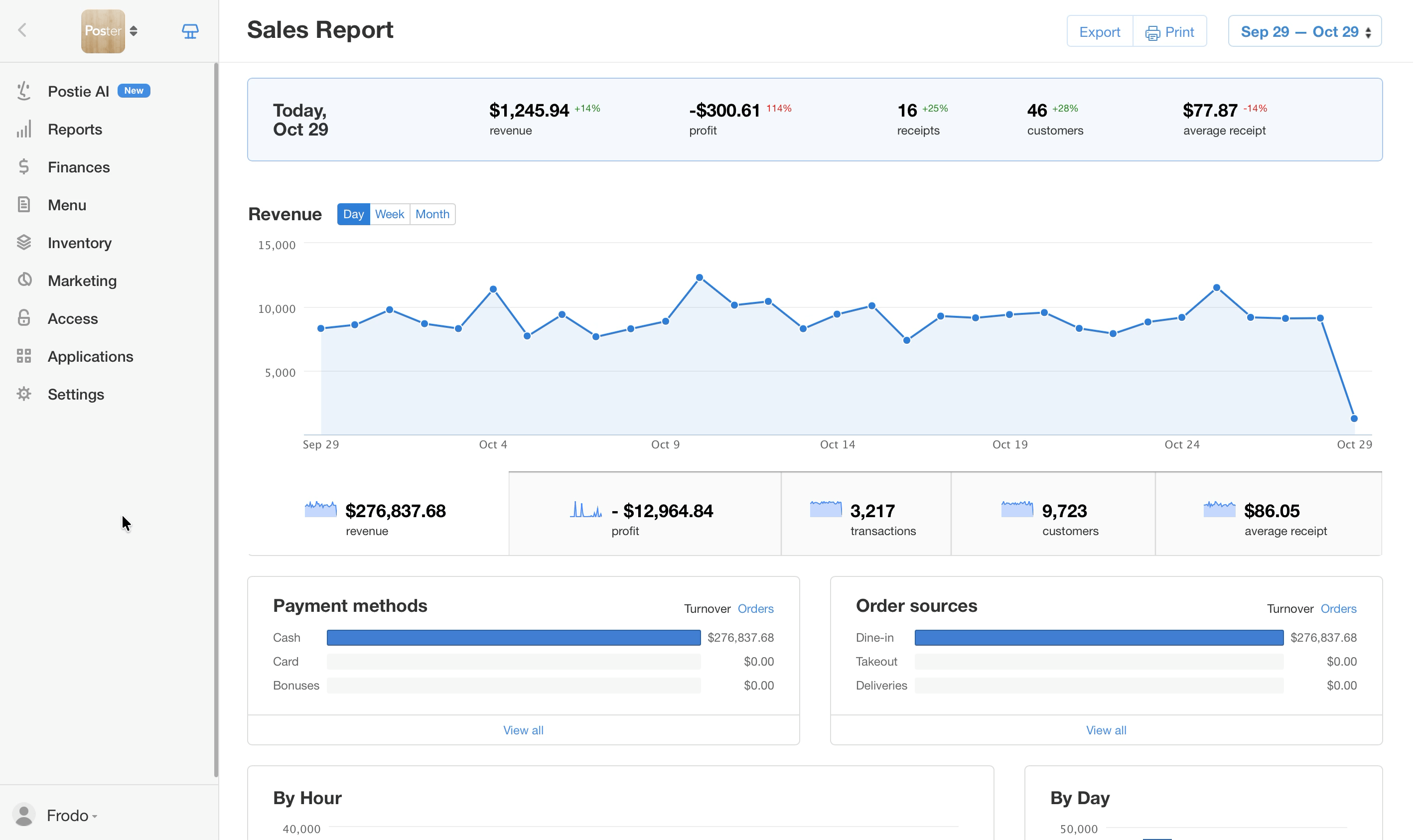Click the Frodo user avatar icon
Image resolution: width=1419 pixels, height=840 pixels.
tap(24, 815)
